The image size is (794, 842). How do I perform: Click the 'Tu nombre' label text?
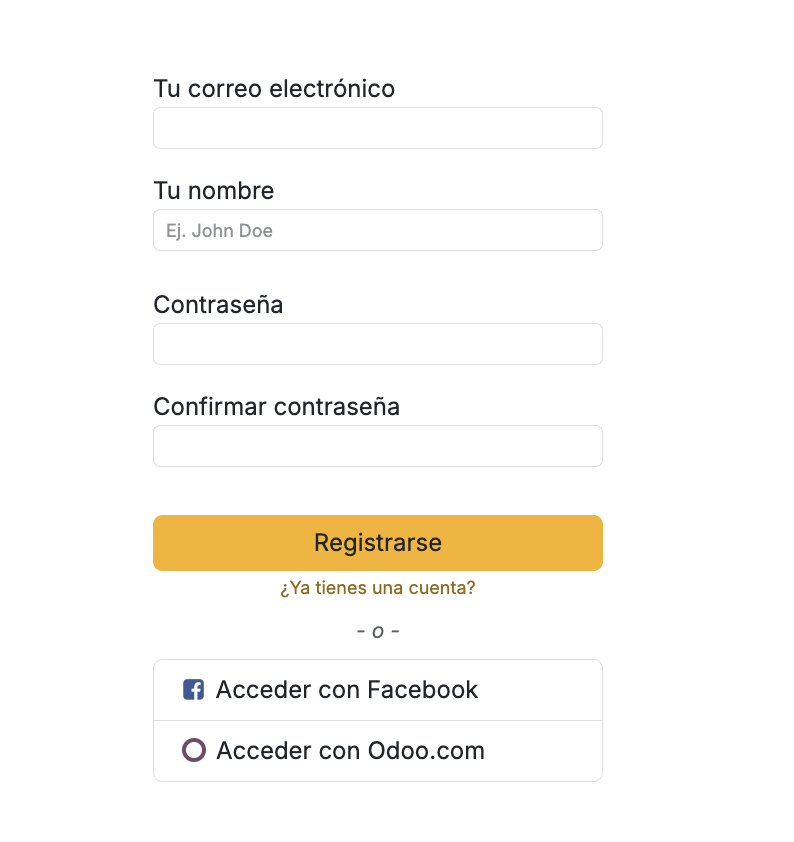[x=213, y=191]
